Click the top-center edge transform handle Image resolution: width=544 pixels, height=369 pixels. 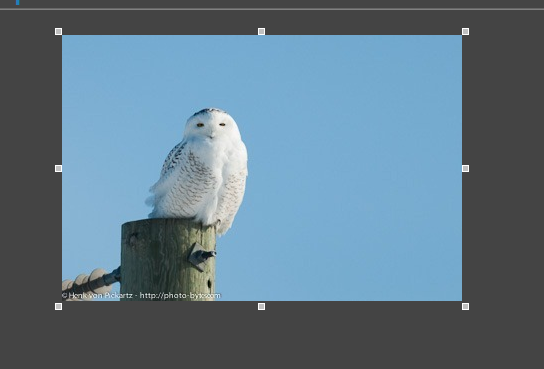pyautogui.click(x=262, y=32)
